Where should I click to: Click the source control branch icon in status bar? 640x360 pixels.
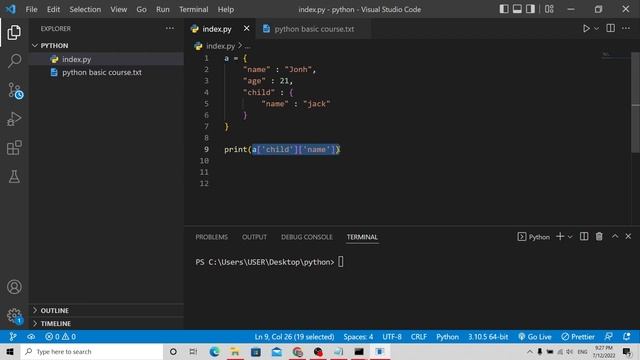[13, 337]
